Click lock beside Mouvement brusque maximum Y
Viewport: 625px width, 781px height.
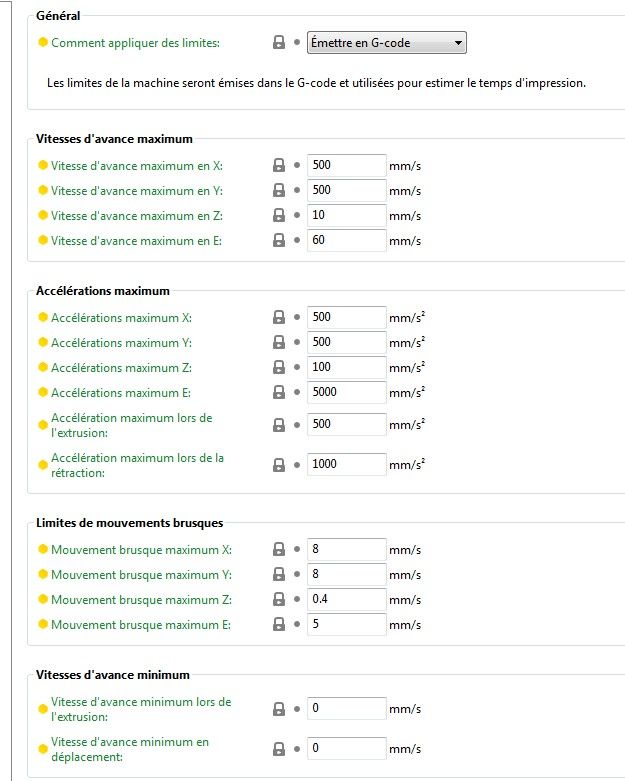[280, 575]
